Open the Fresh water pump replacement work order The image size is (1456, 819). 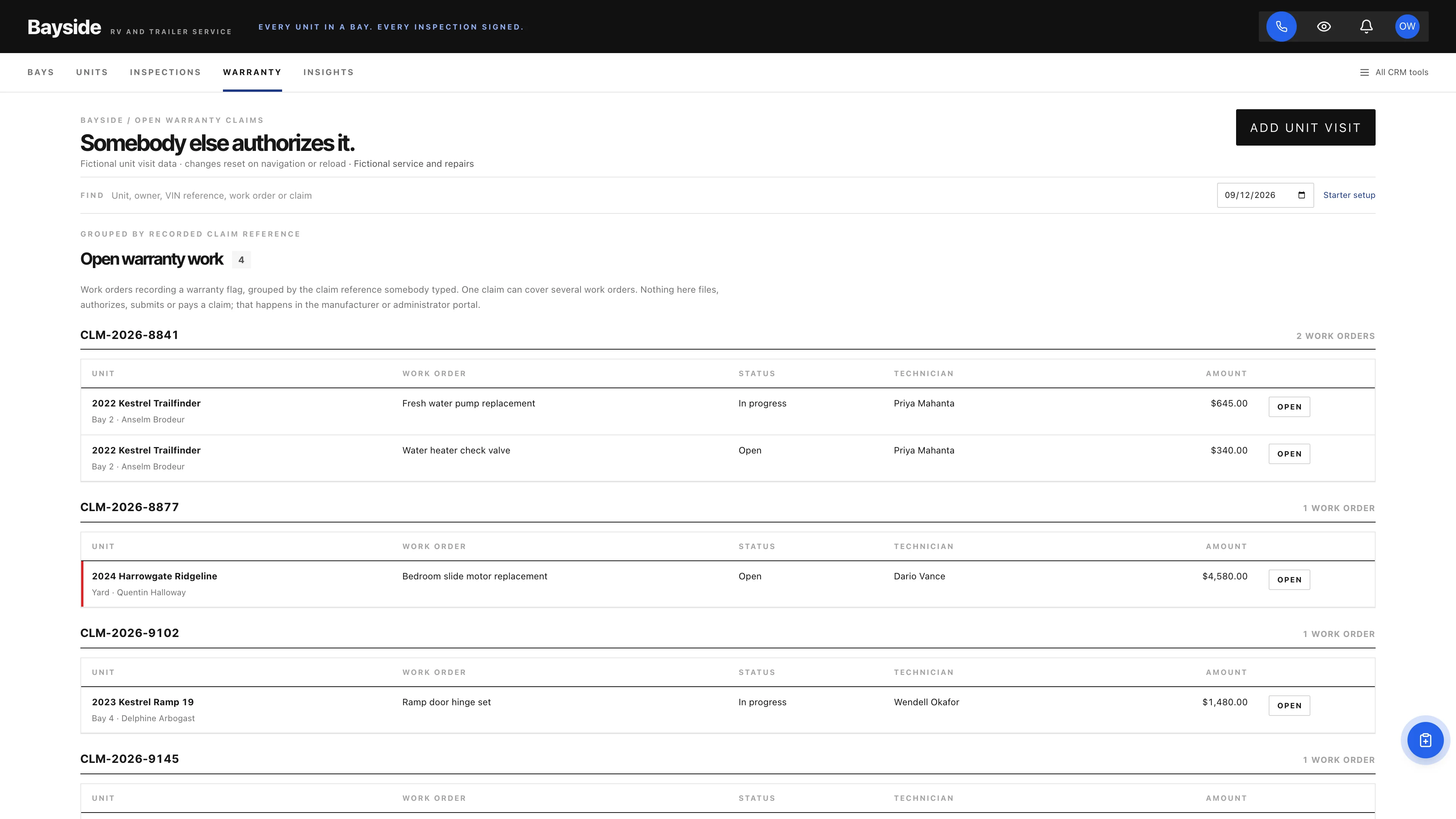[1289, 407]
